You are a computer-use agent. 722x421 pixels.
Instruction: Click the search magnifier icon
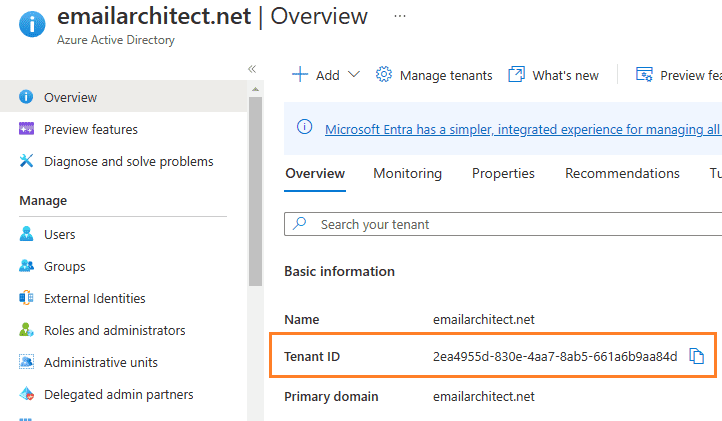pos(300,223)
